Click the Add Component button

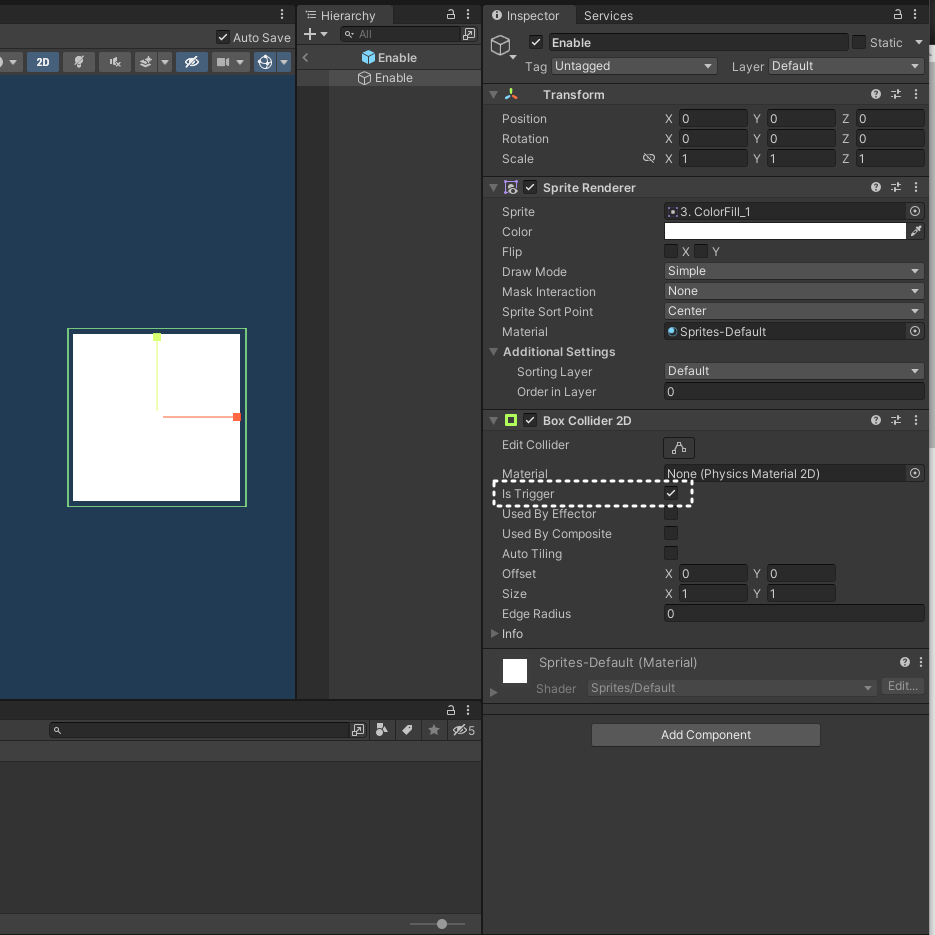click(x=705, y=735)
